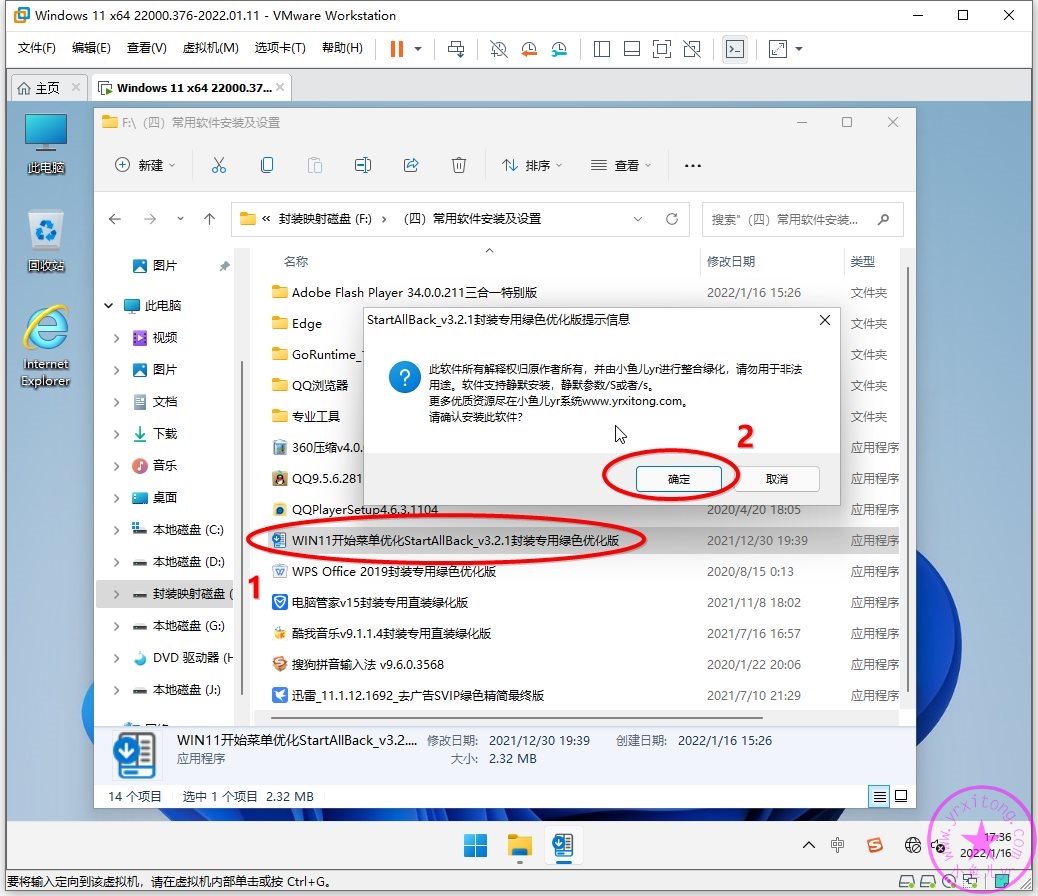
Task: Click 取消 in the StartAllBack dialog
Action: pos(777,479)
